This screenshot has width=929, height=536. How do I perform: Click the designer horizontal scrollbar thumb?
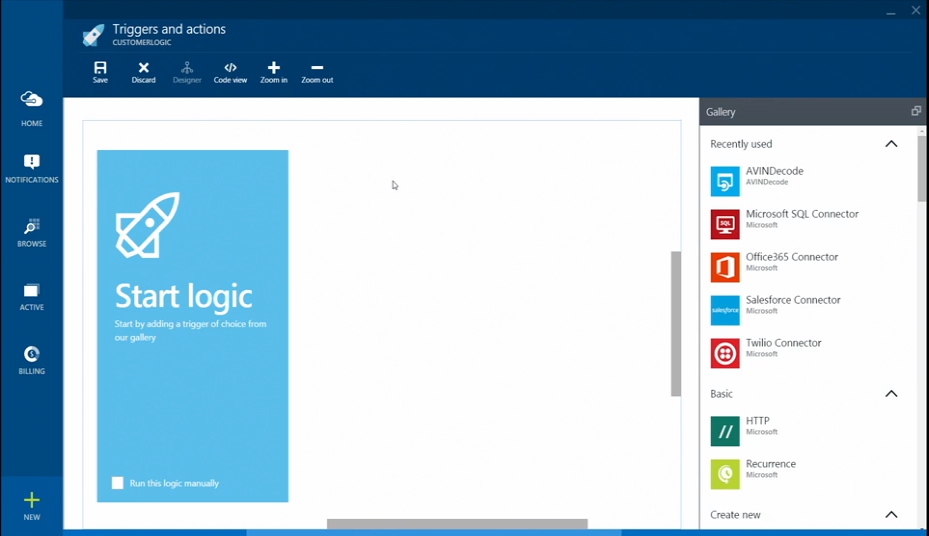(x=457, y=524)
